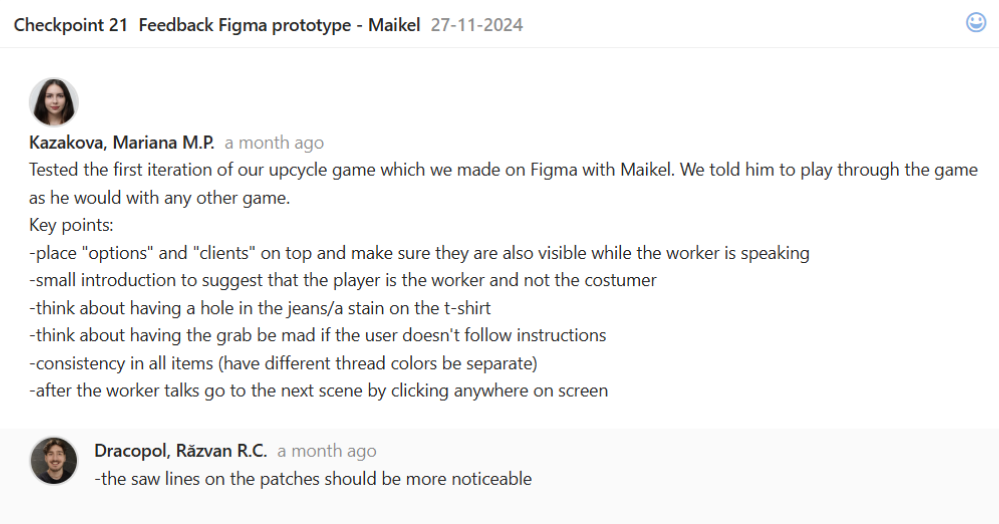Viewport: 999px width, 524px height.
Task: Click "a month ago" timestamp beside Mariana
Action: 274,143
